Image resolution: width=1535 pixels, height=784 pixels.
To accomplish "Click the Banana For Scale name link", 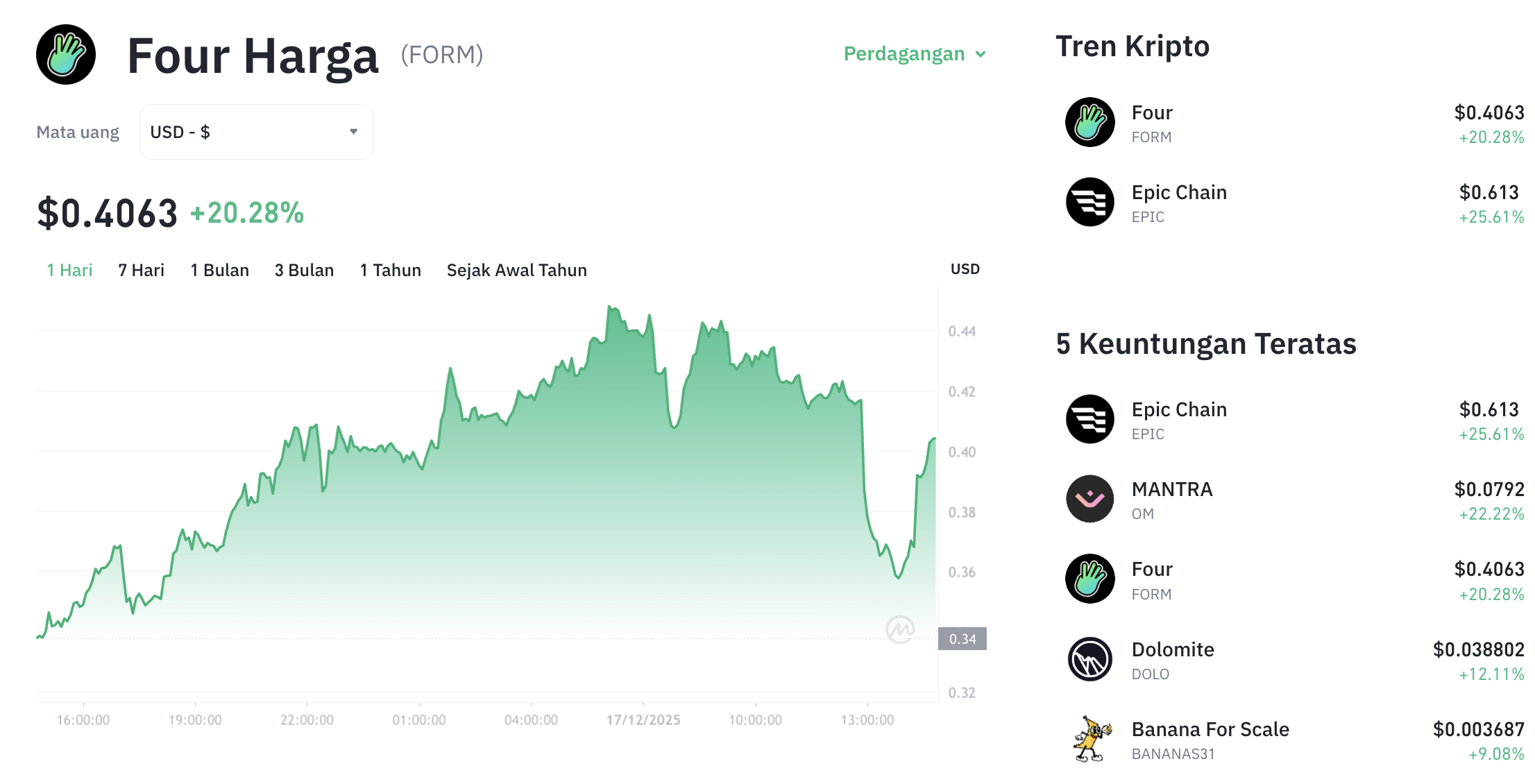I will tap(1210, 729).
